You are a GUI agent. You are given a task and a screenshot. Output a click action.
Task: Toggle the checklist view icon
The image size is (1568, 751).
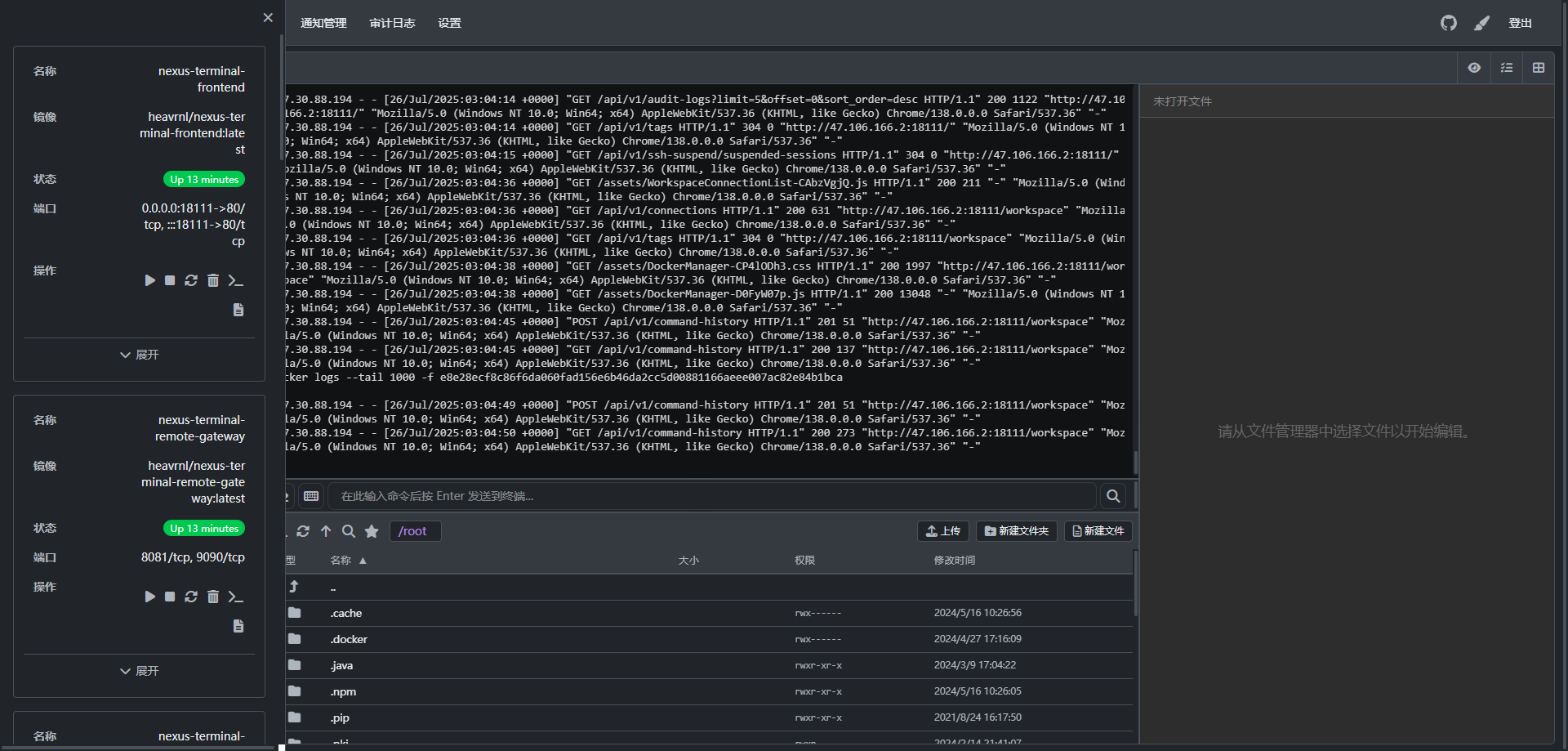tap(1507, 68)
